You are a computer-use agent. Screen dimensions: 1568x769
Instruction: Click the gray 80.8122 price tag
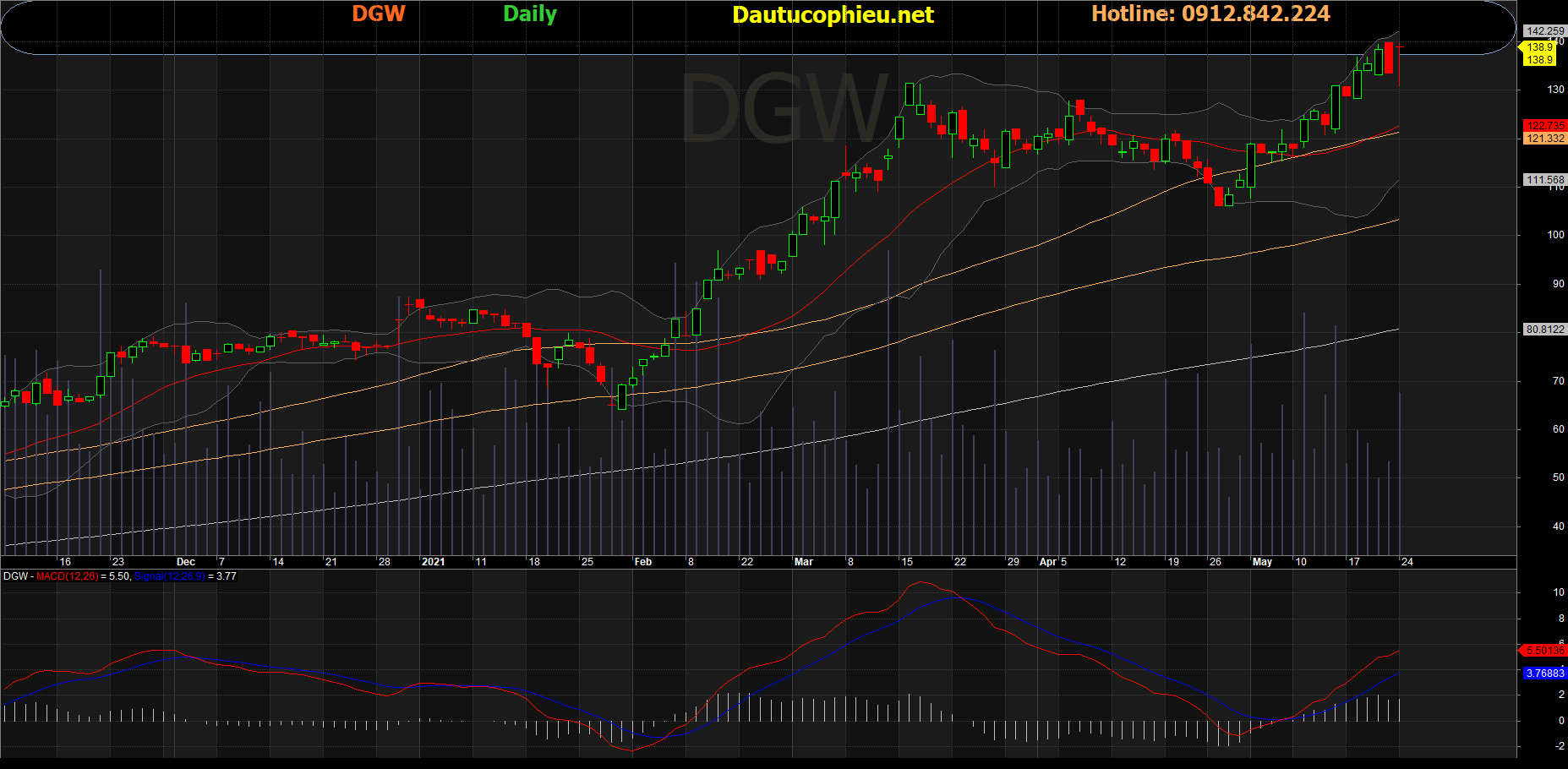(x=1544, y=330)
